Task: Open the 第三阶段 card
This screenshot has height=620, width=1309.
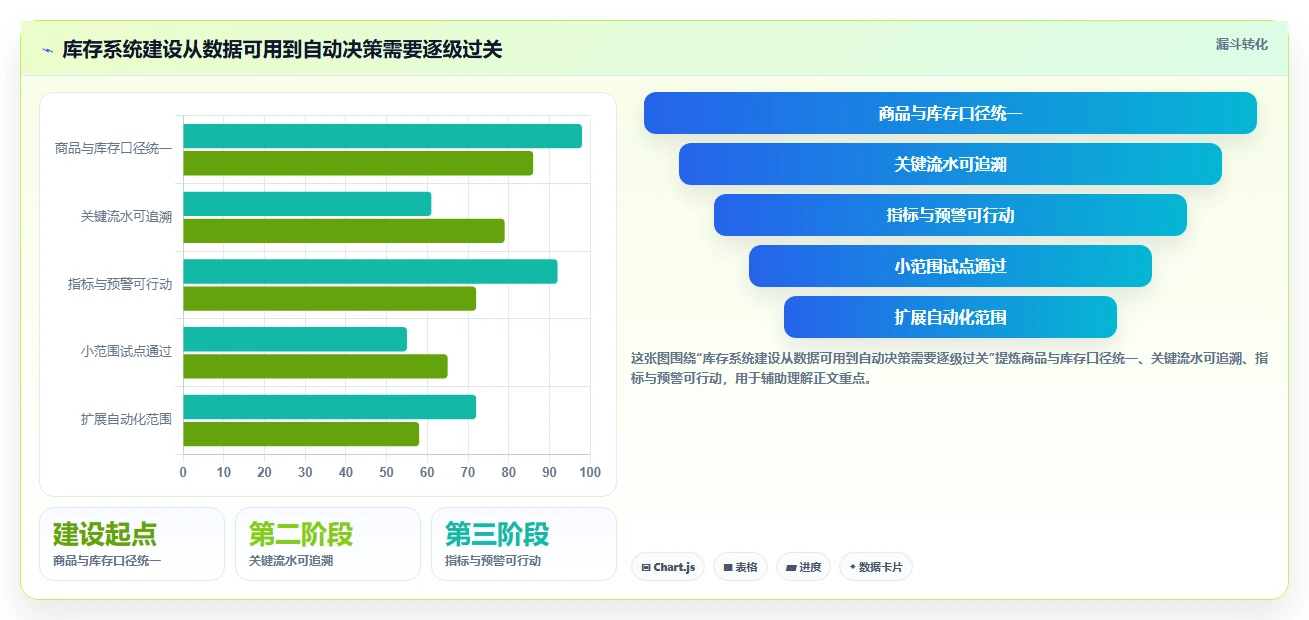Action: pyautogui.click(x=524, y=544)
